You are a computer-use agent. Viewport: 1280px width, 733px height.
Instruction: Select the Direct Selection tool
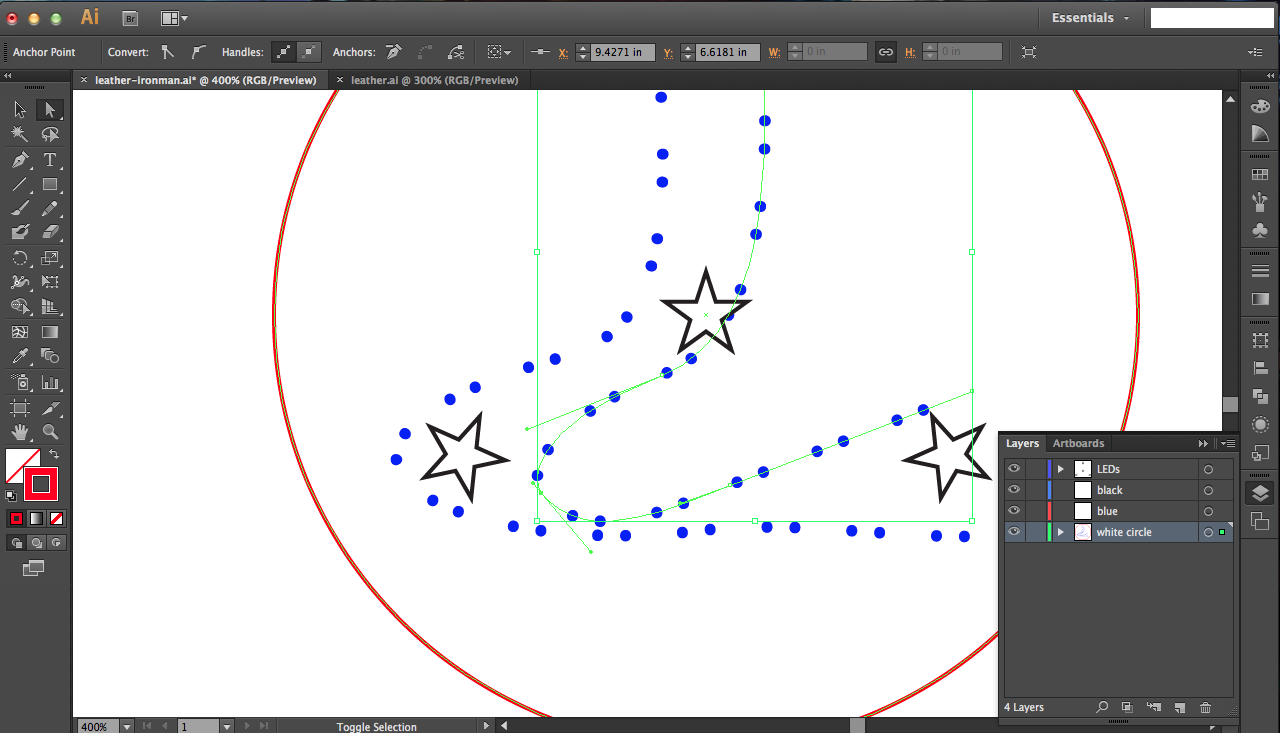click(x=49, y=110)
